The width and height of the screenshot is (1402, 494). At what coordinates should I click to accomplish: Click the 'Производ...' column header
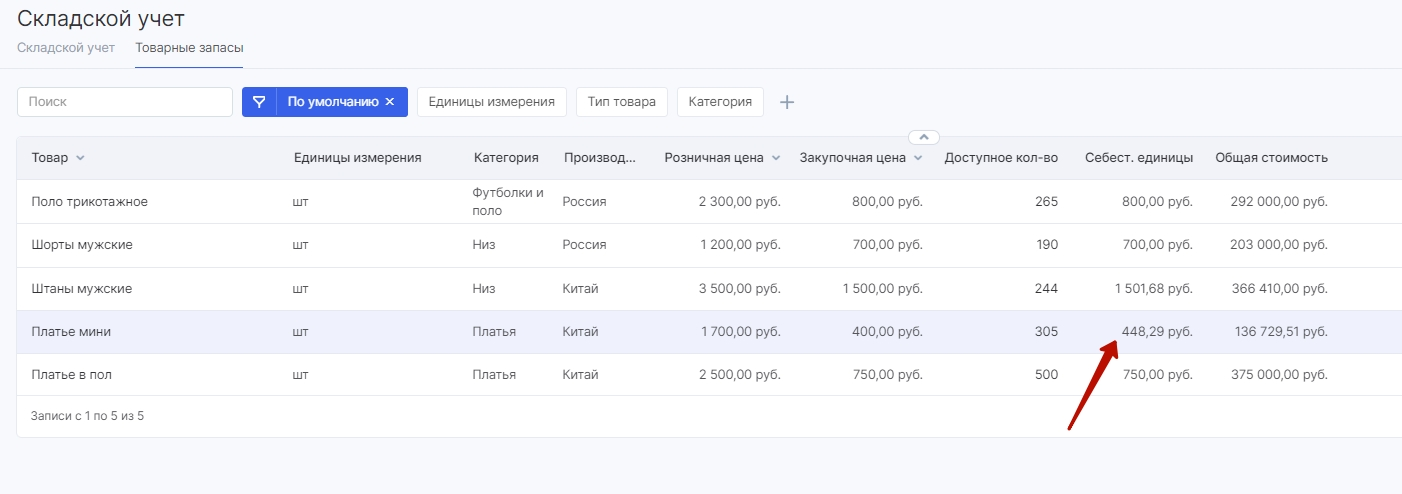click(600, 158)
